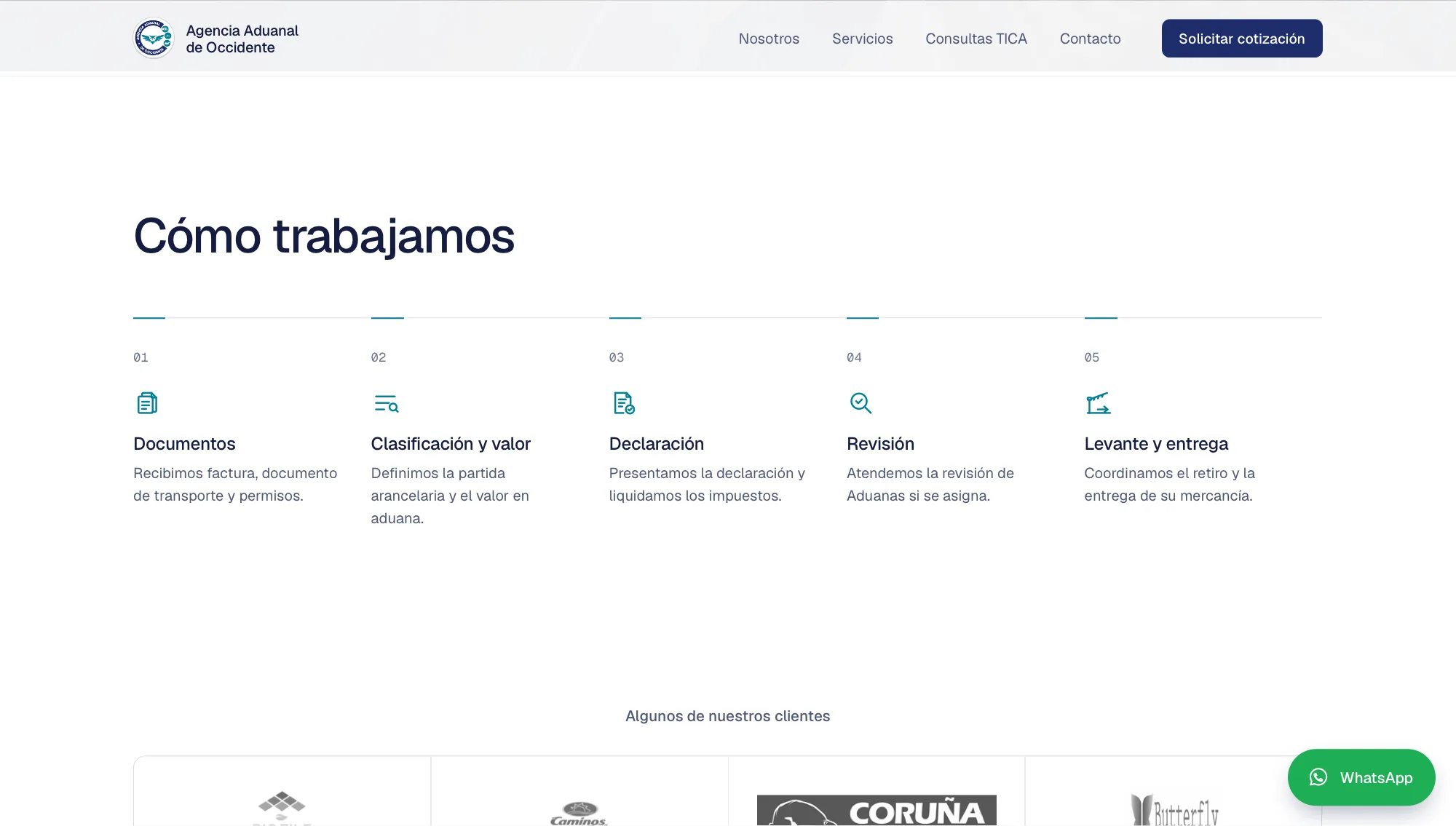Go to Consultas TICA in navigation
This screenshot has height=826, width=1456.
click(x=976, y=39)
